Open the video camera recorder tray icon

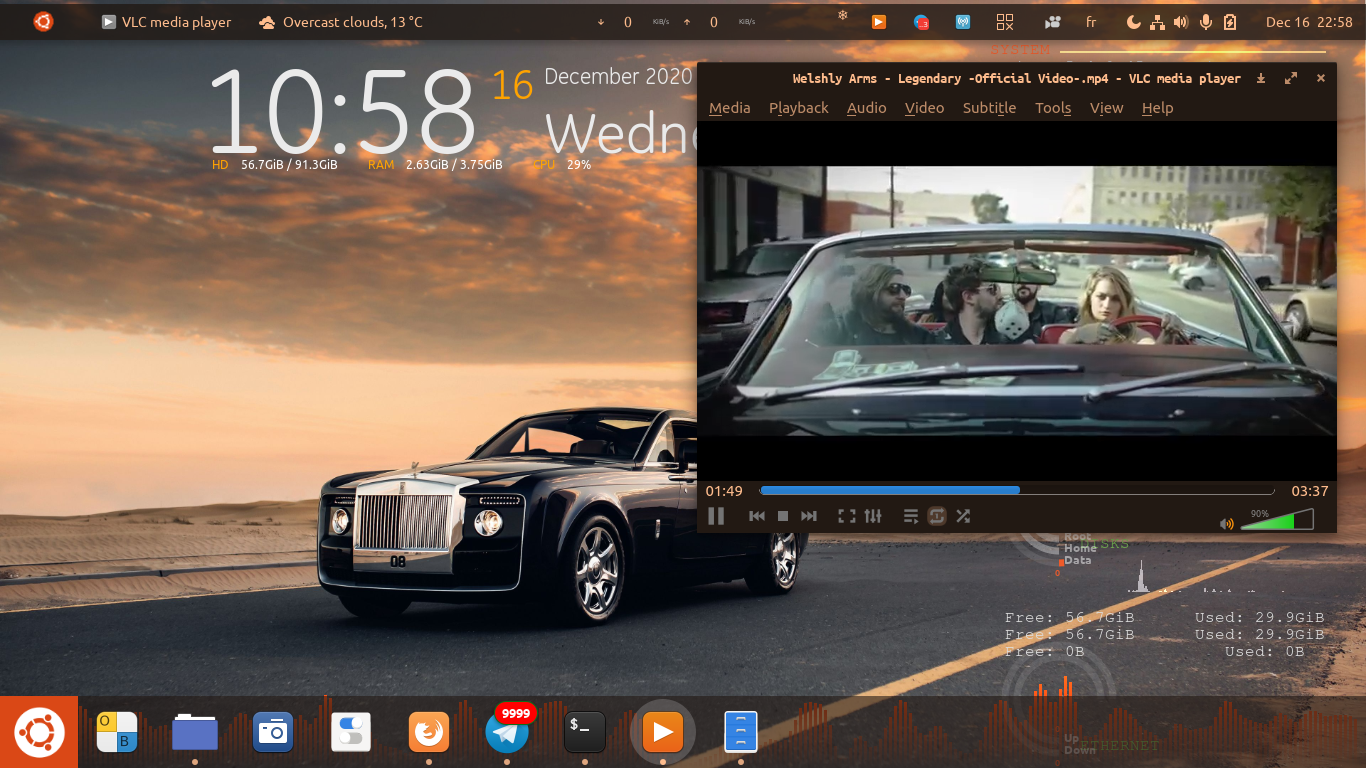[x=1052, y=22]
